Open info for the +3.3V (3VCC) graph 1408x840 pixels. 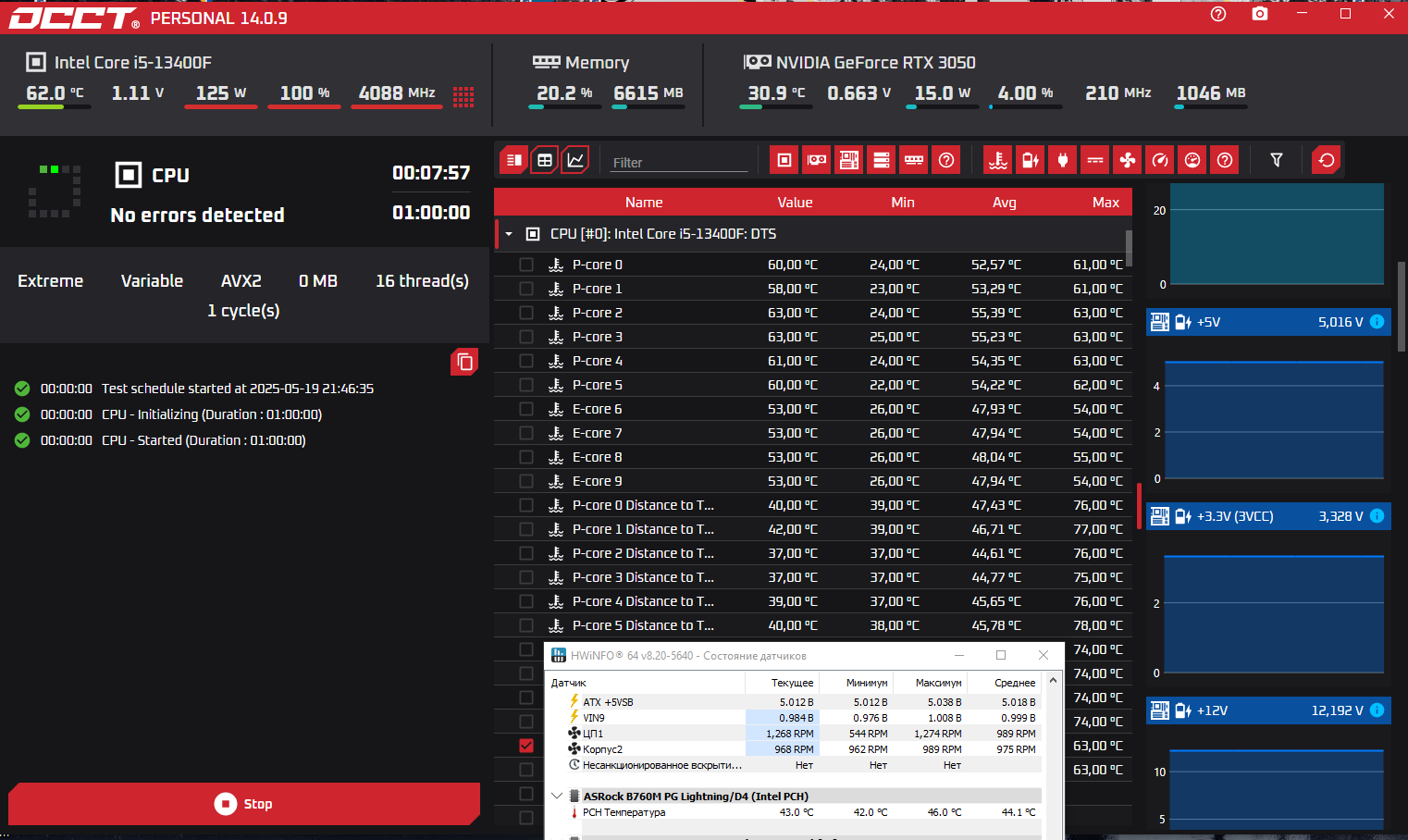pos(1377,516)
